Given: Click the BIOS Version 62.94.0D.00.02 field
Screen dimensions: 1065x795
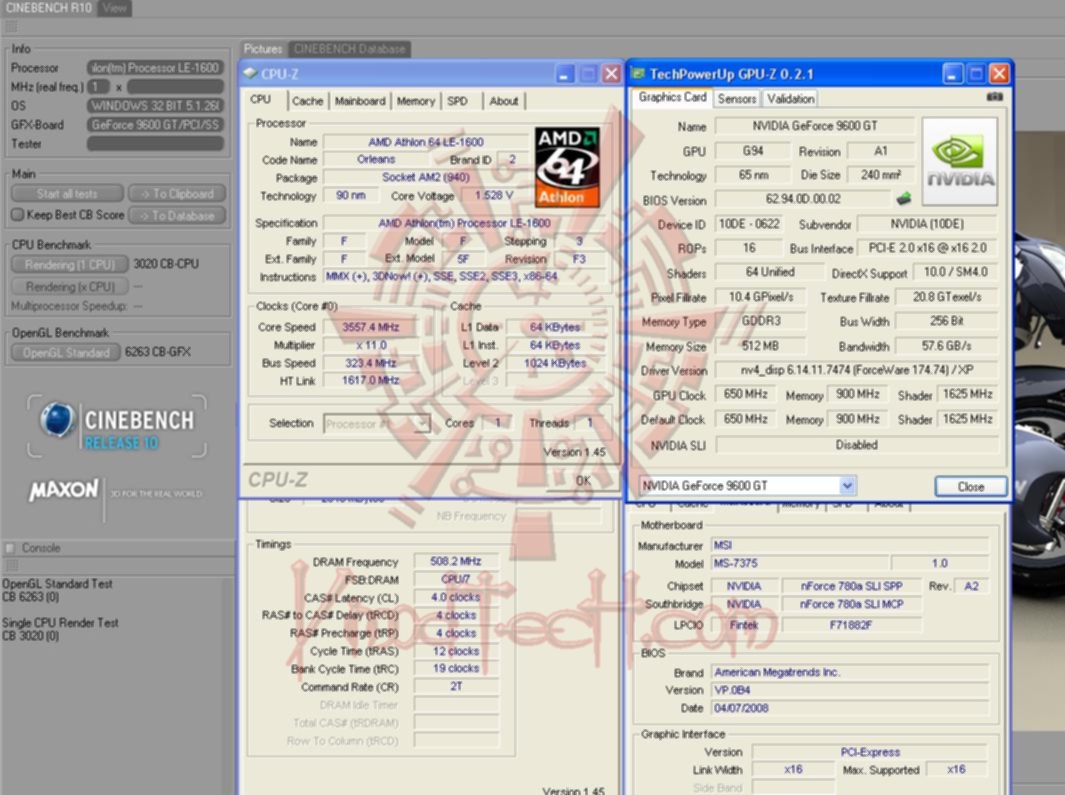Looking at the screenshot, I should coord(803,199).
